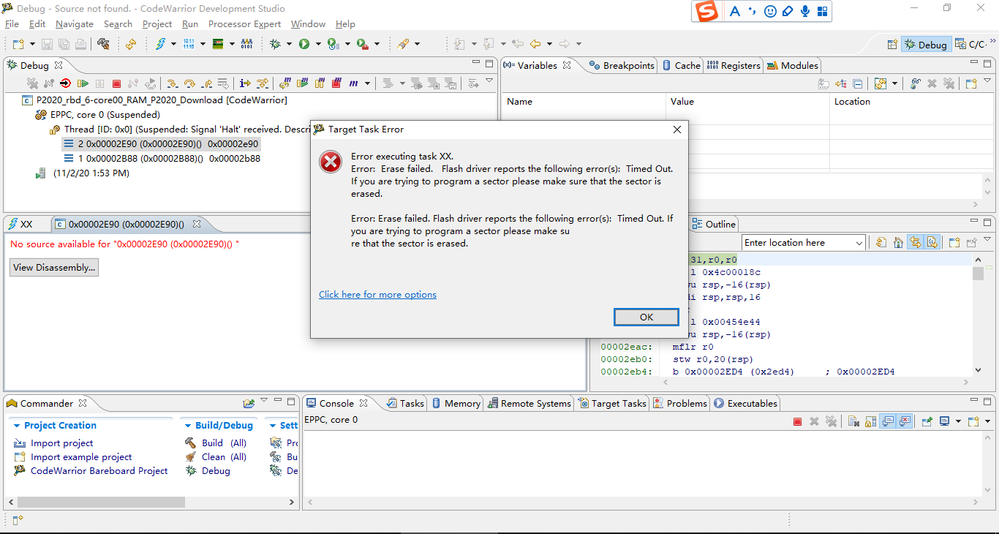Image resolution: width=999 pixels, height=534 pixels.
Task: Click the Sogou input method S icon
Action: pyautogui.click(x=706, y=11)
